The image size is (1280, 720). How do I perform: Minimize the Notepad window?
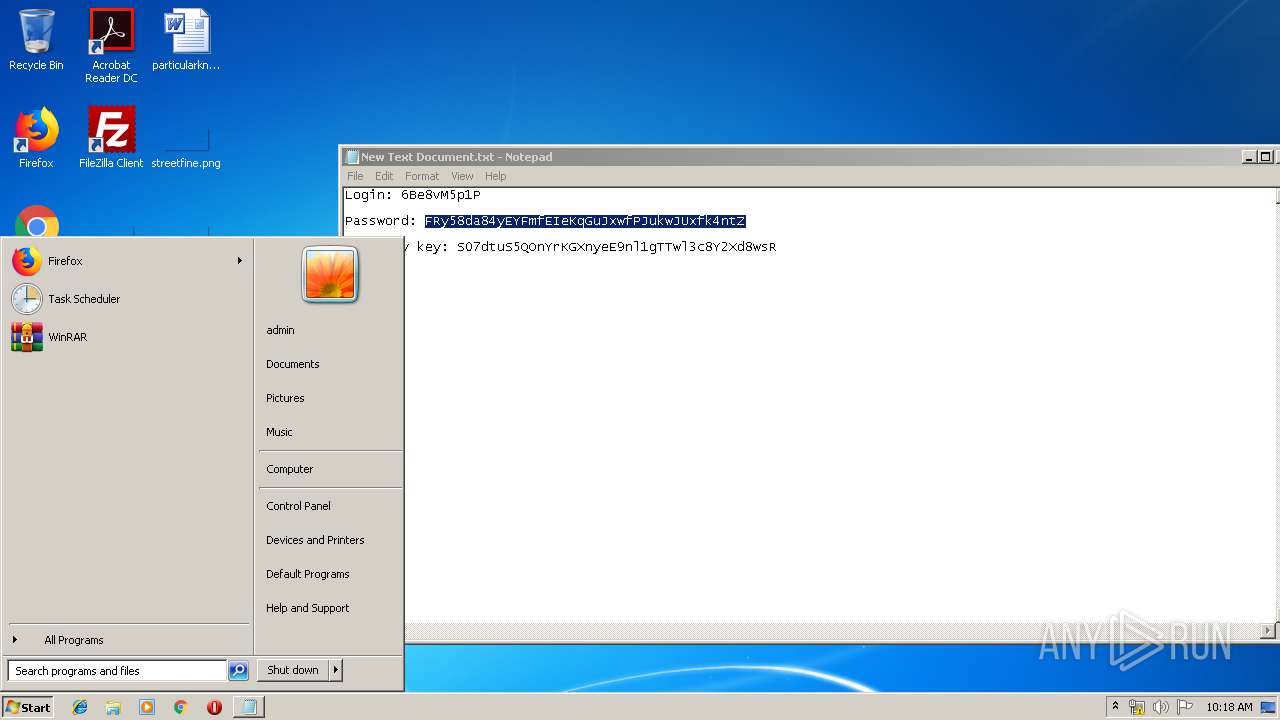tap(1249, 157)
